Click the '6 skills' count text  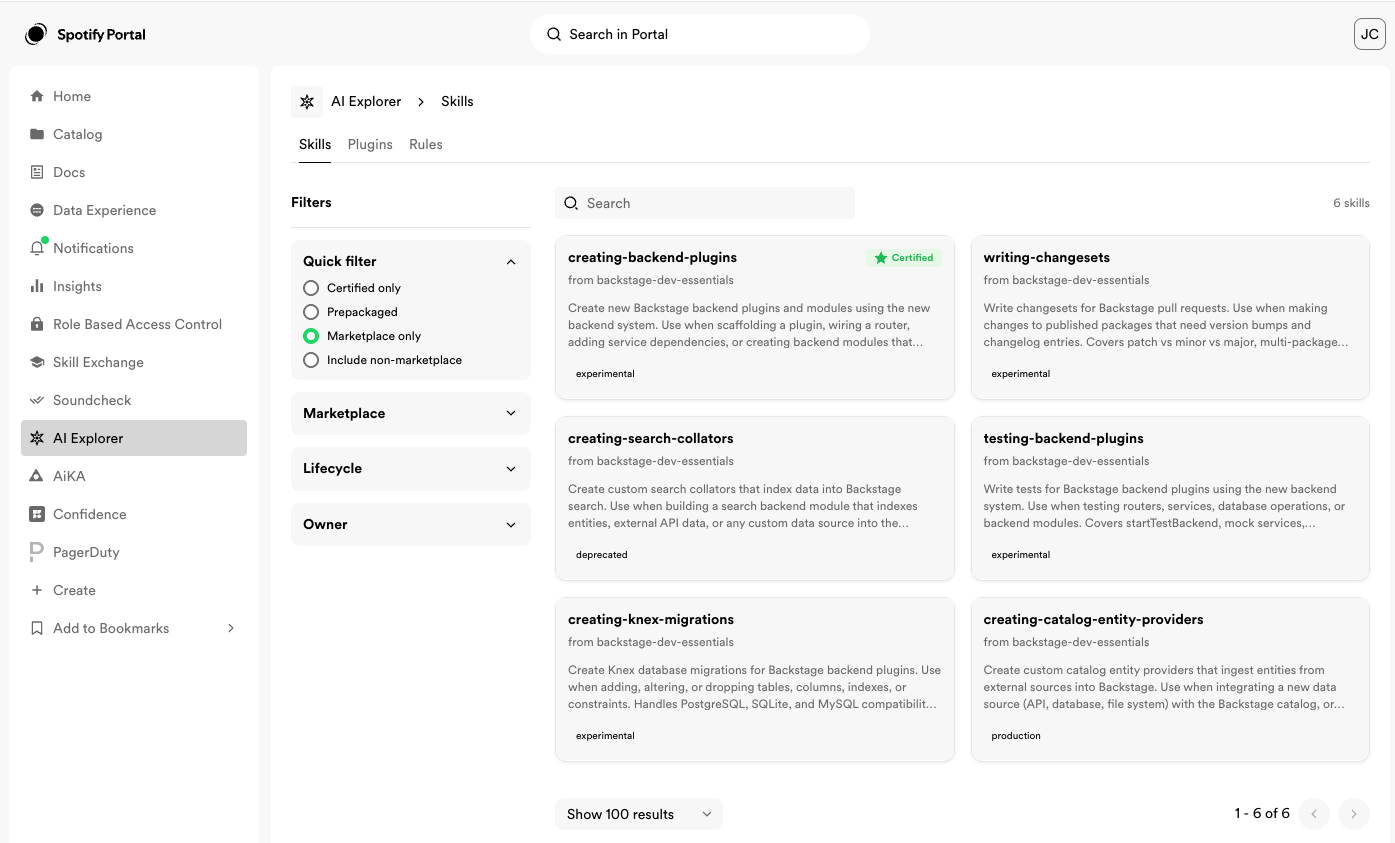(x=1351, y=203)
